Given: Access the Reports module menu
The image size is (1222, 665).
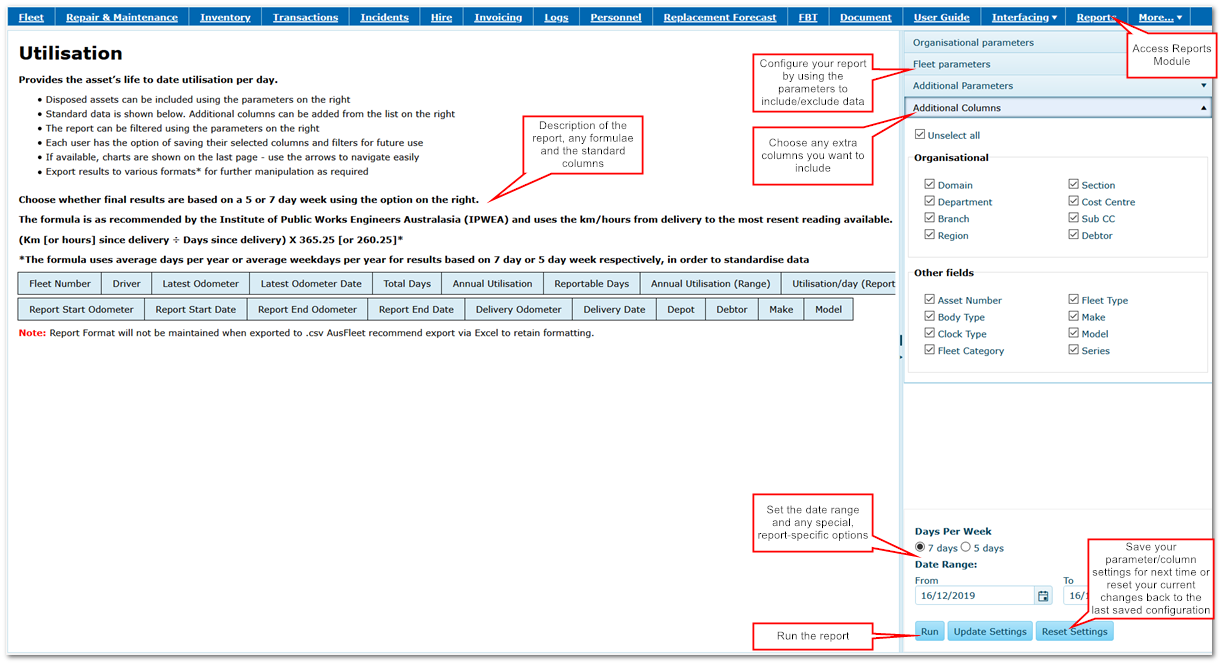Looking at the screenshot, I should 1097,17.
